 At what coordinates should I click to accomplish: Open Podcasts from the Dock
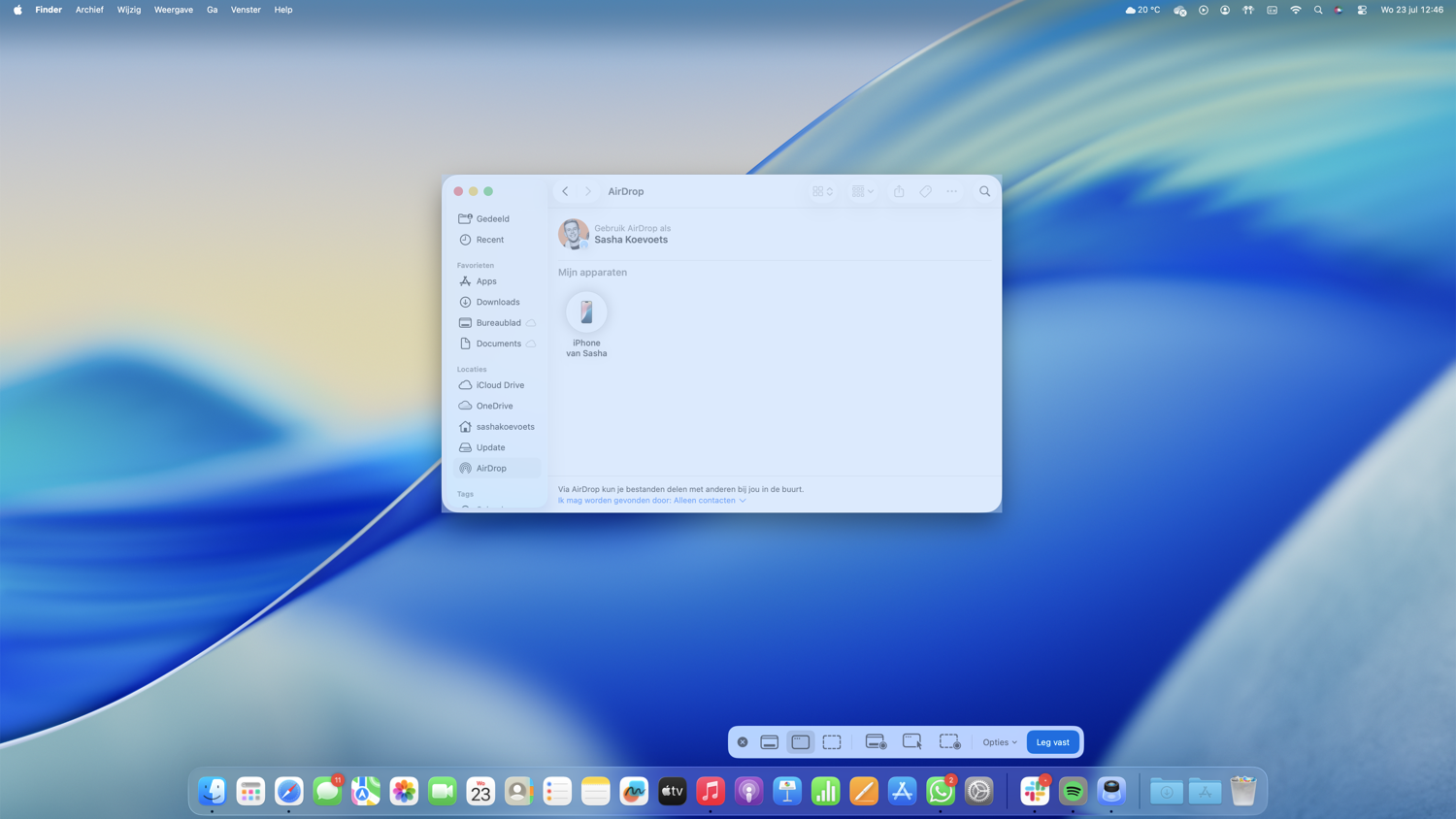coord(748,791)
